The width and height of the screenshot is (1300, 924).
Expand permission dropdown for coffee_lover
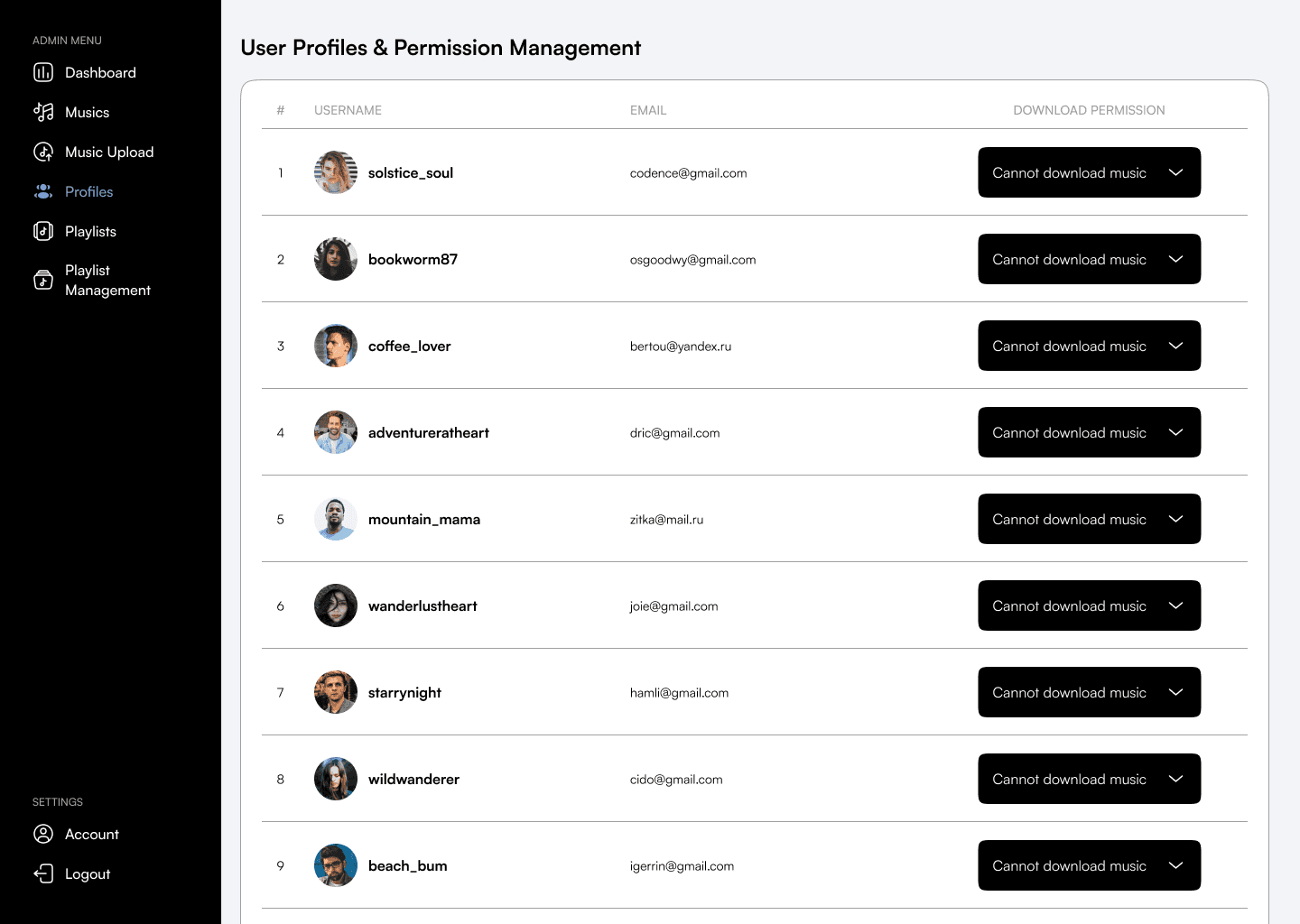[x=1089, y=346]
